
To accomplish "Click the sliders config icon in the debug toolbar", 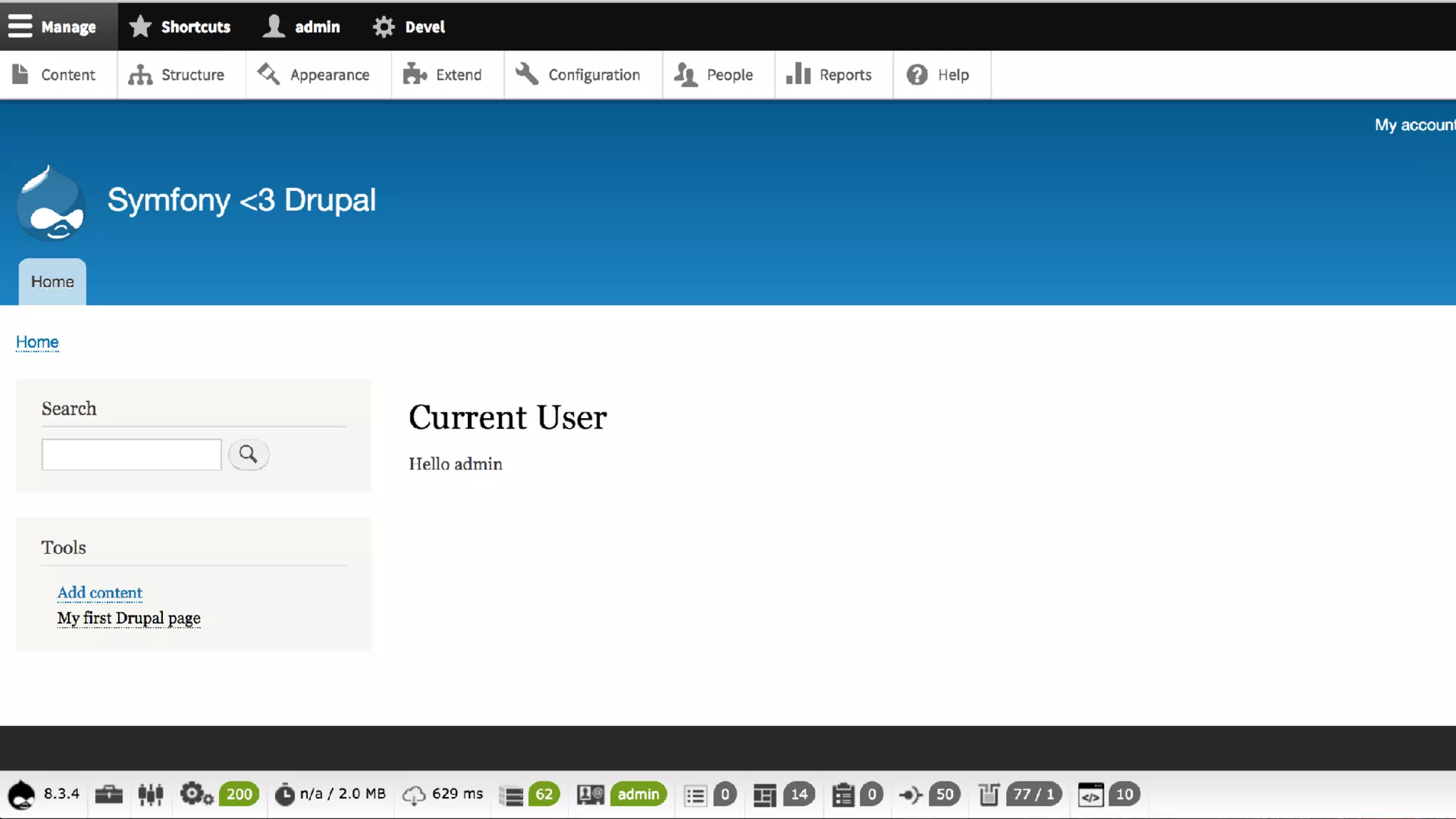I will tap(151, 794).
